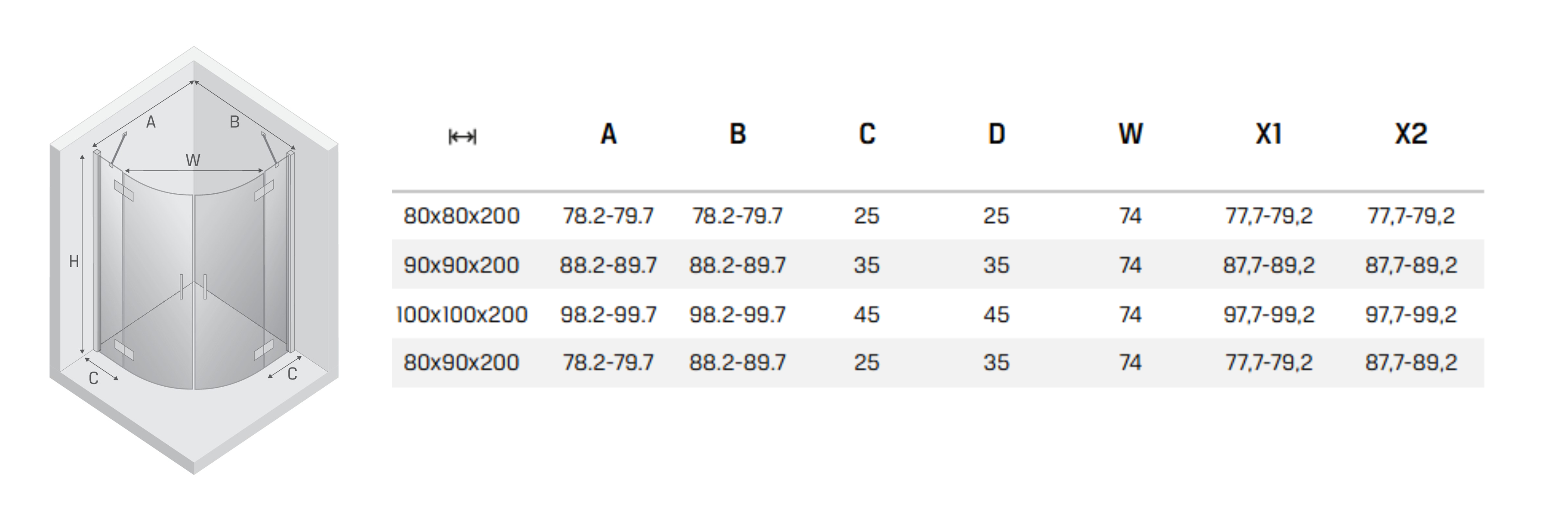Select the 80x90x200 size row label
Screen dimensions: 1568x521
[461, 363]
